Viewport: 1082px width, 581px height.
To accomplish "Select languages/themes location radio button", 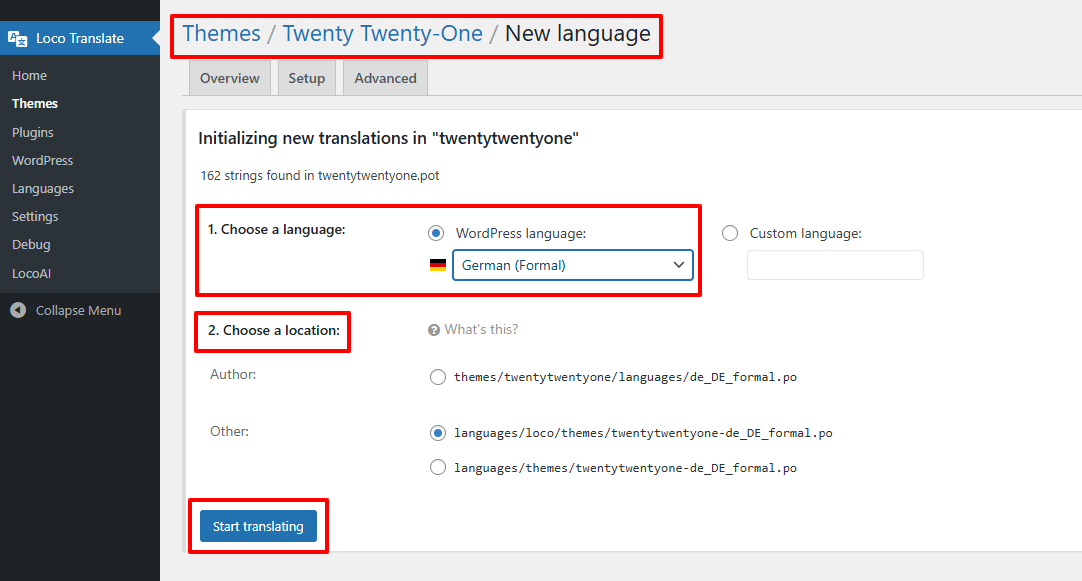I will pyautogui.click(x=437, y=468).
